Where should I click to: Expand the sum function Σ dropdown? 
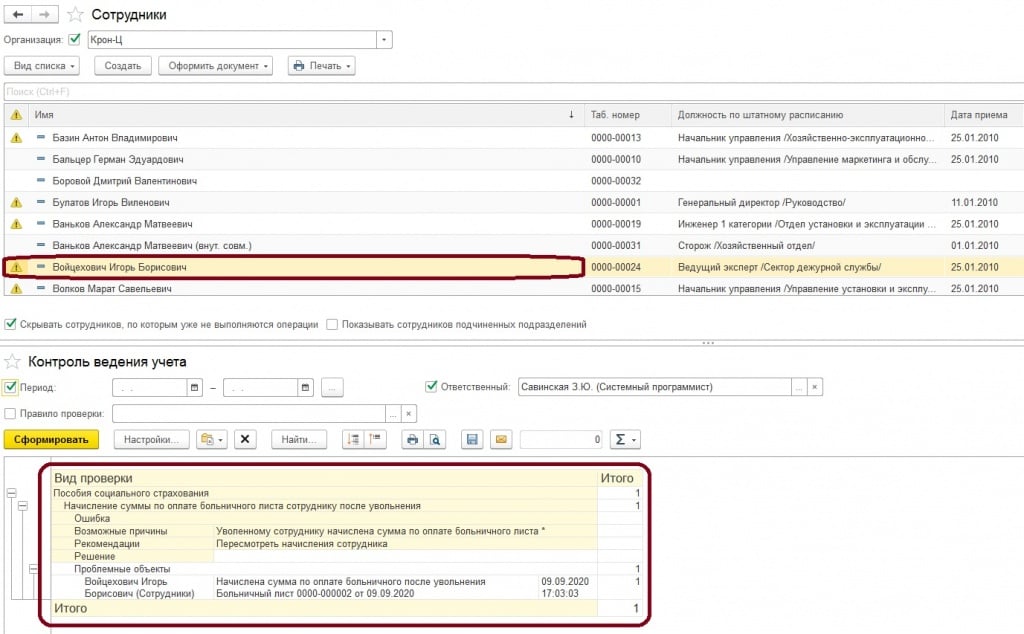click(x=626, y=439)
